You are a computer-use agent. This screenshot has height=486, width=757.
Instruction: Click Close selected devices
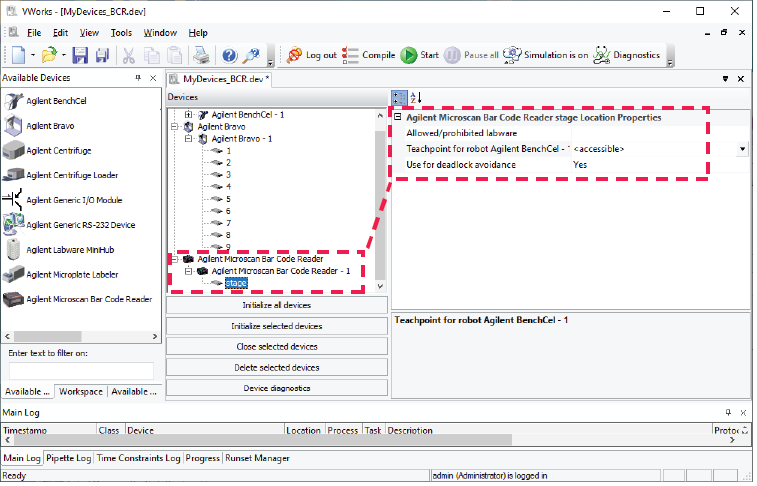pos(277,347)
